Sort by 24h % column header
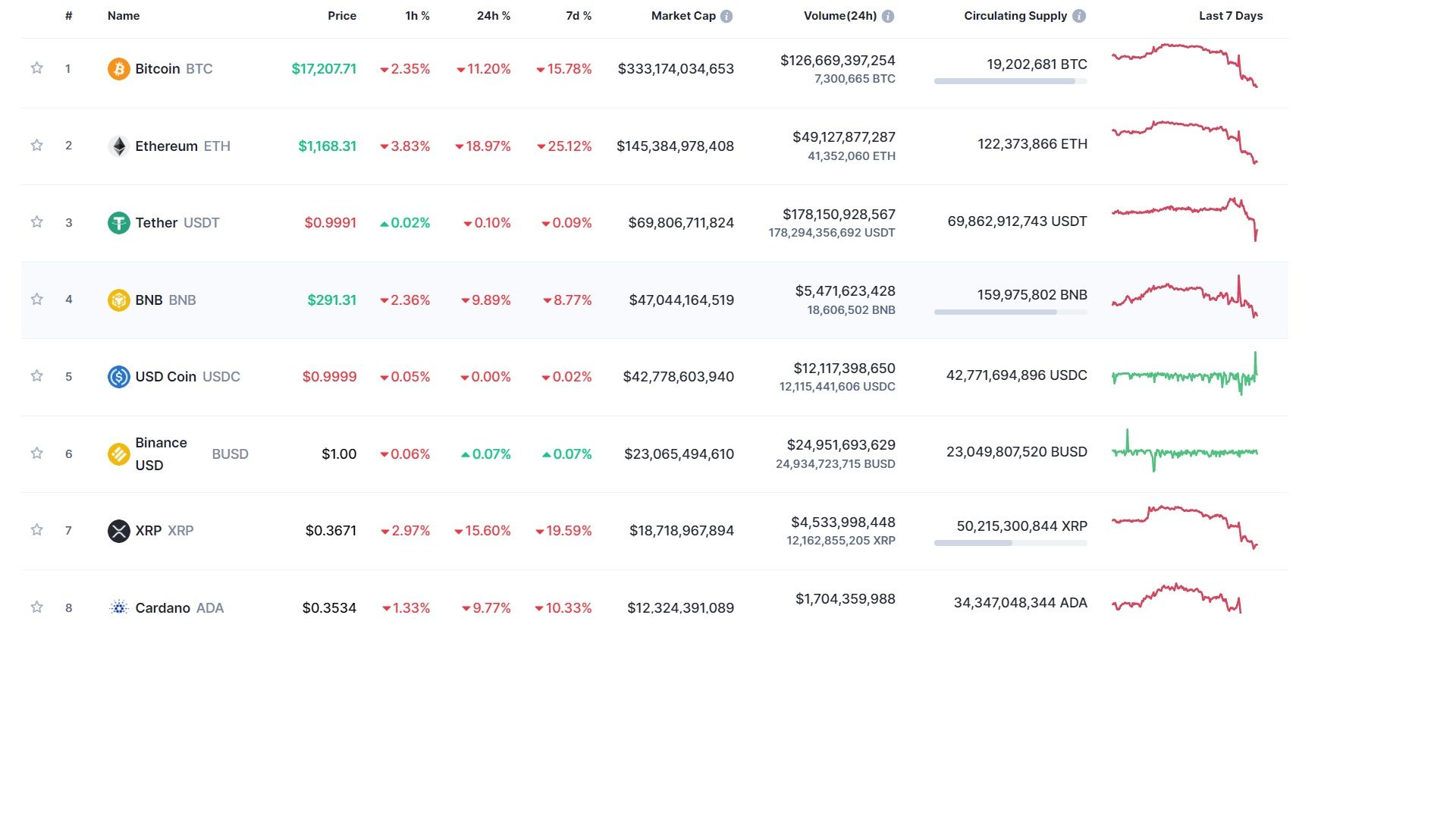This screenshot has height=819, width=1456. click(x=494, y=16)
